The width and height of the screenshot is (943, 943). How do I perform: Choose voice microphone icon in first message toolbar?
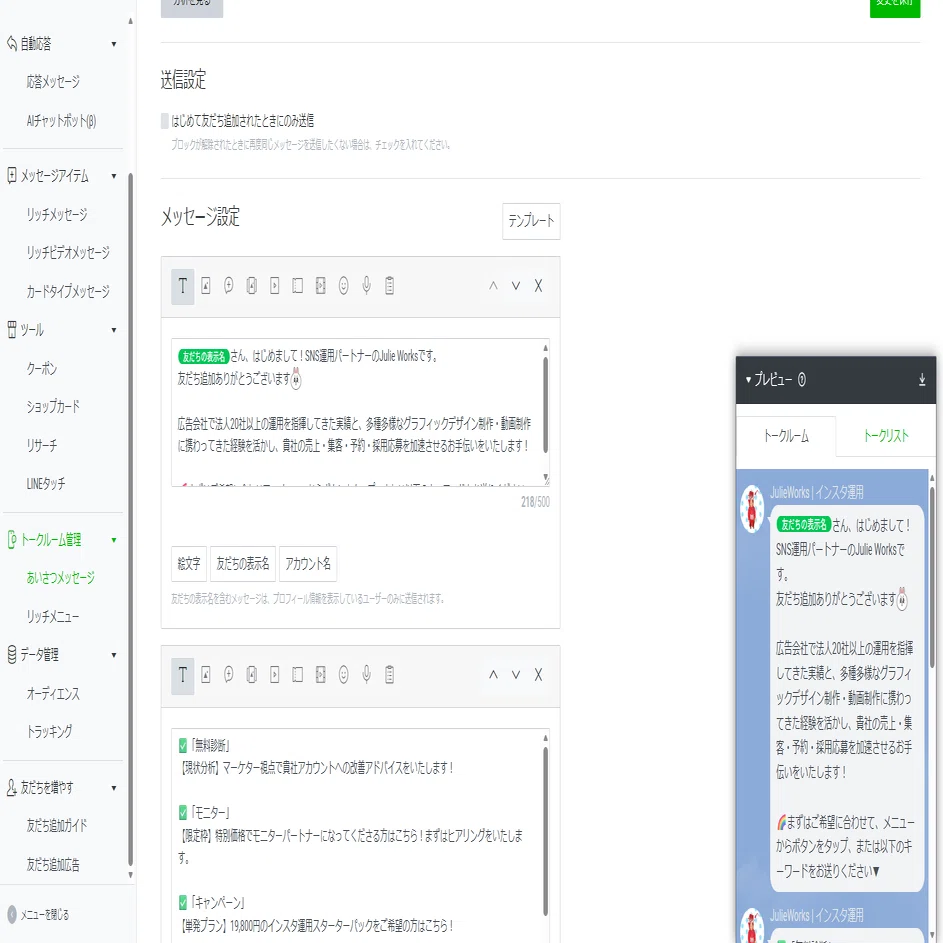pyautogui.click(x=366, y=286)
